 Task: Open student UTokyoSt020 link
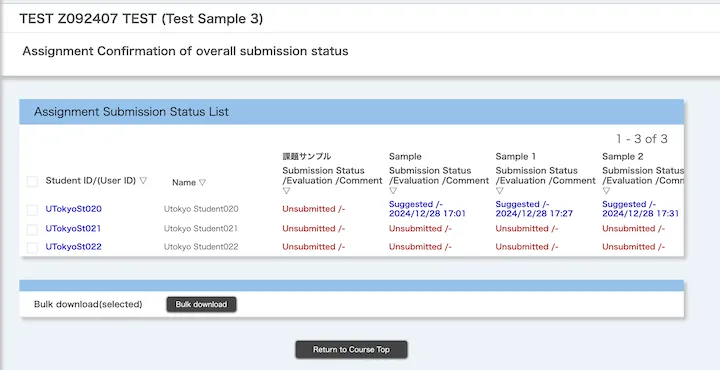(73, 209)
